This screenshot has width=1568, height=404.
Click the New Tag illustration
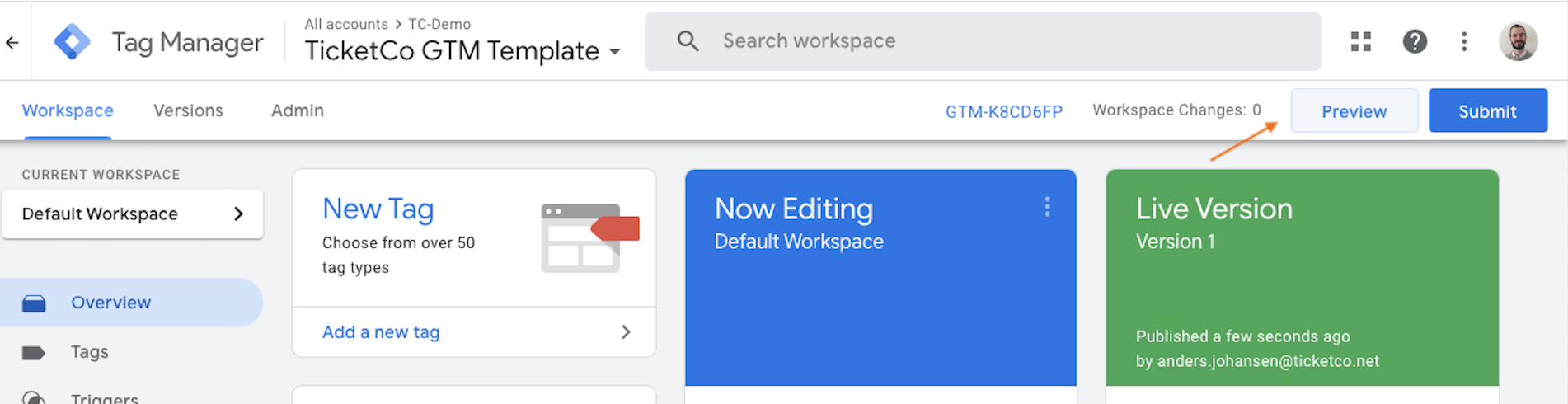[589, 237]
